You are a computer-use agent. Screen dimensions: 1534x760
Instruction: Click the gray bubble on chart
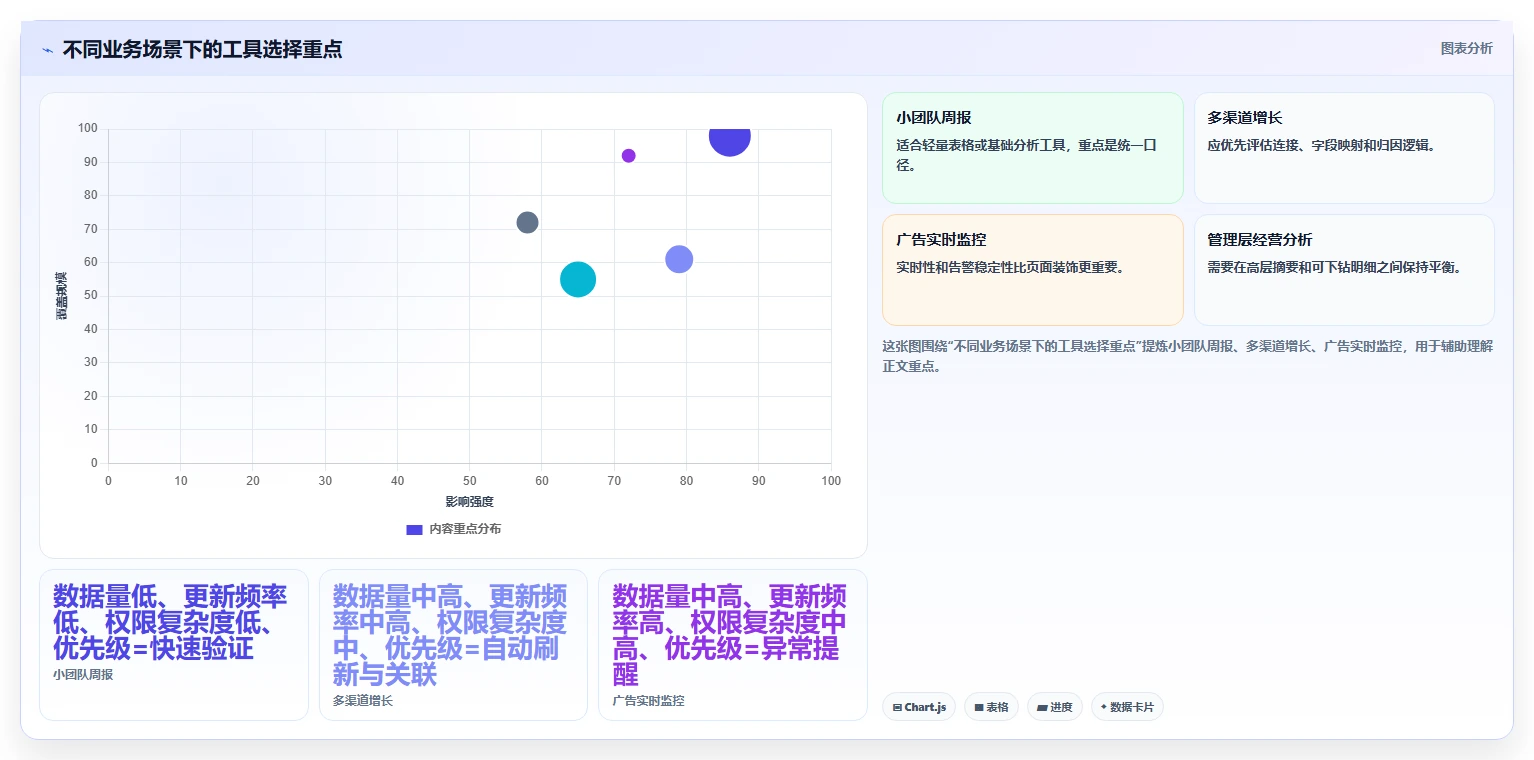[x=528, y=222]
